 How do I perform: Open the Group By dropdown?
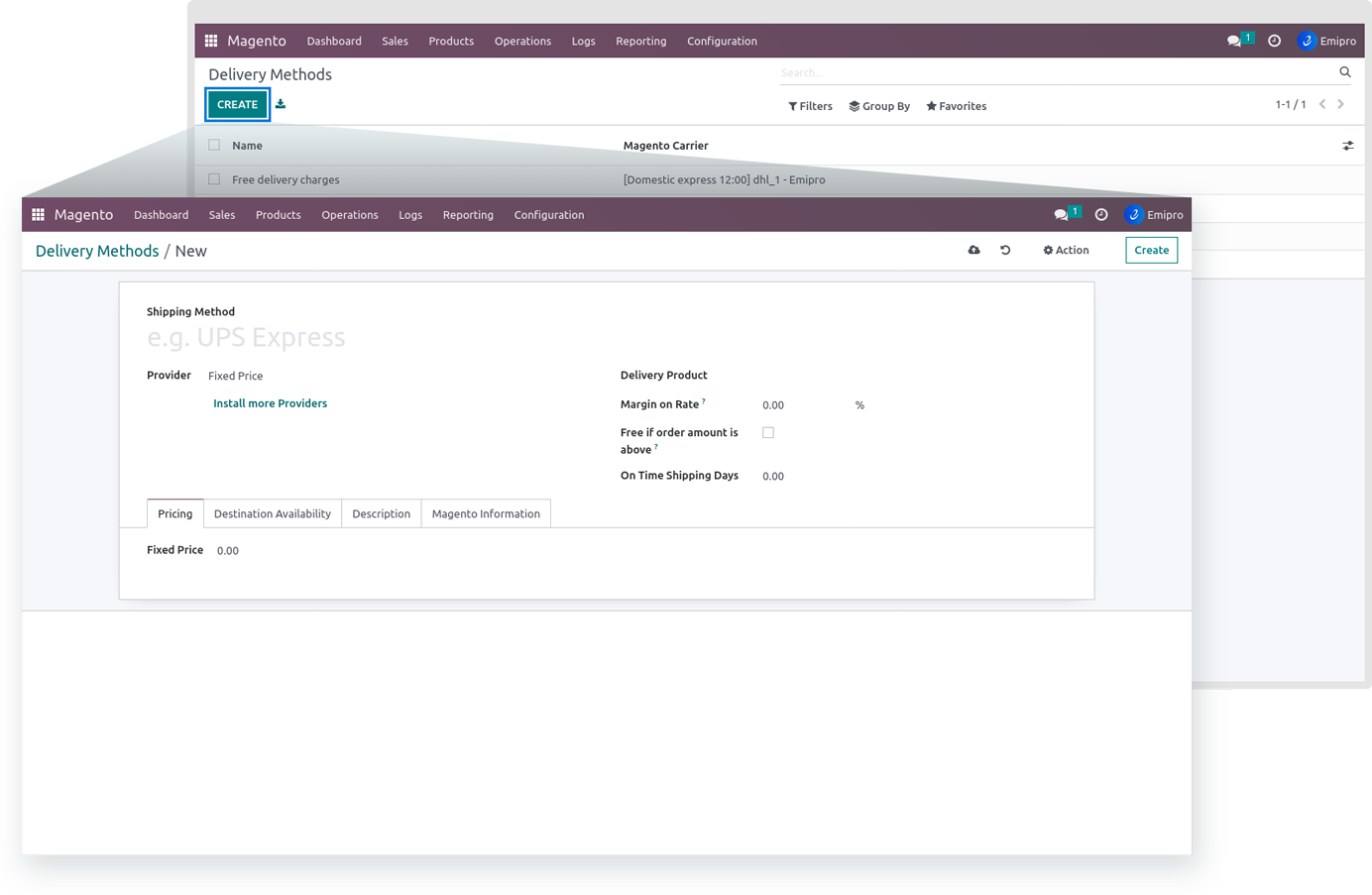tap(879, 106)
